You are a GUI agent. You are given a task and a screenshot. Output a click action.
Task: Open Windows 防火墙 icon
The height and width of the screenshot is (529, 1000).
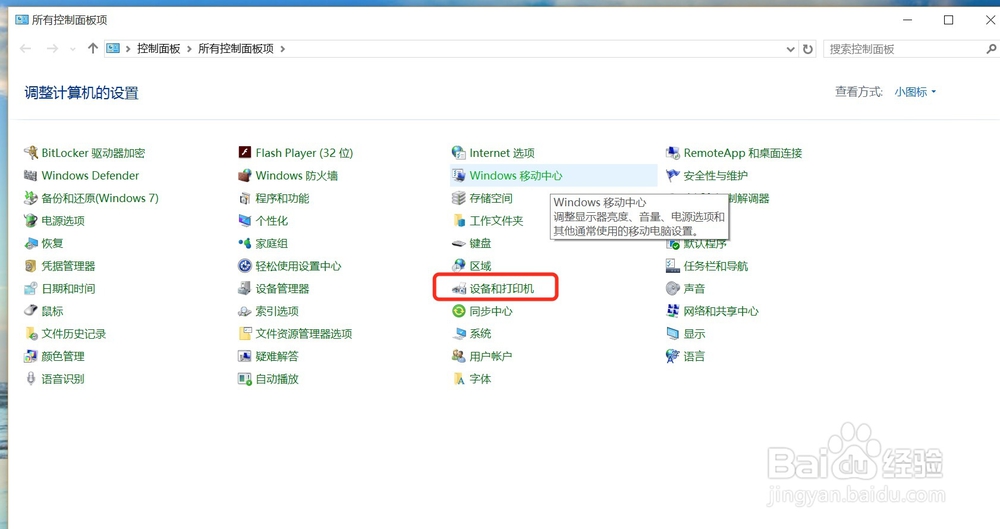tap(245, 175)
